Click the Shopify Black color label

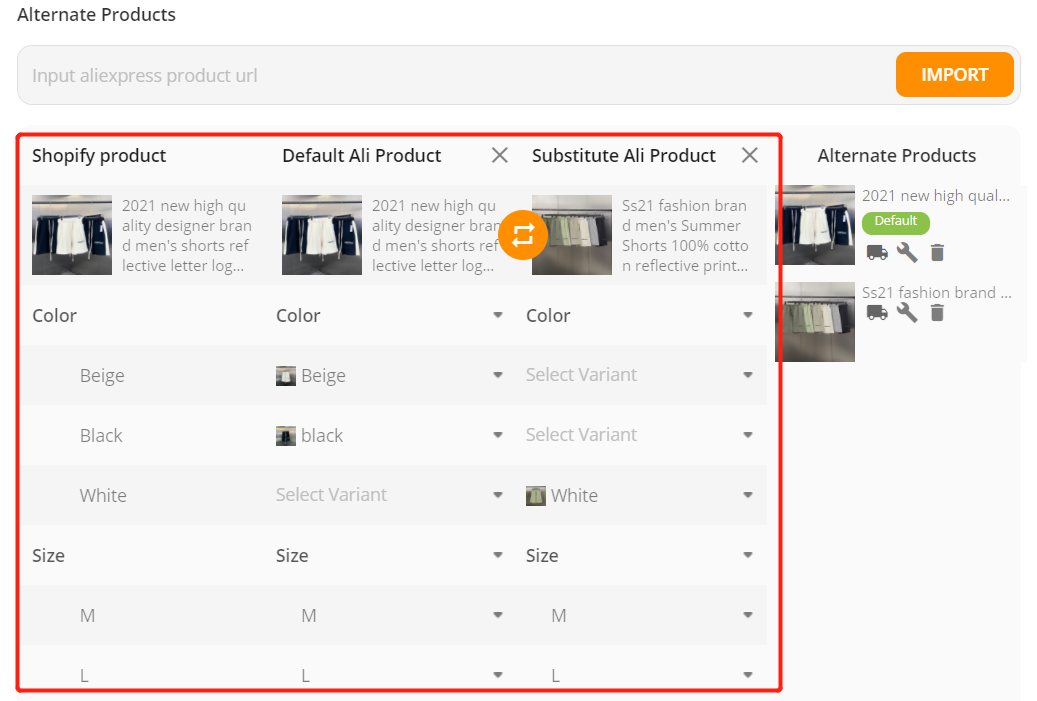(x=101, y=436)
